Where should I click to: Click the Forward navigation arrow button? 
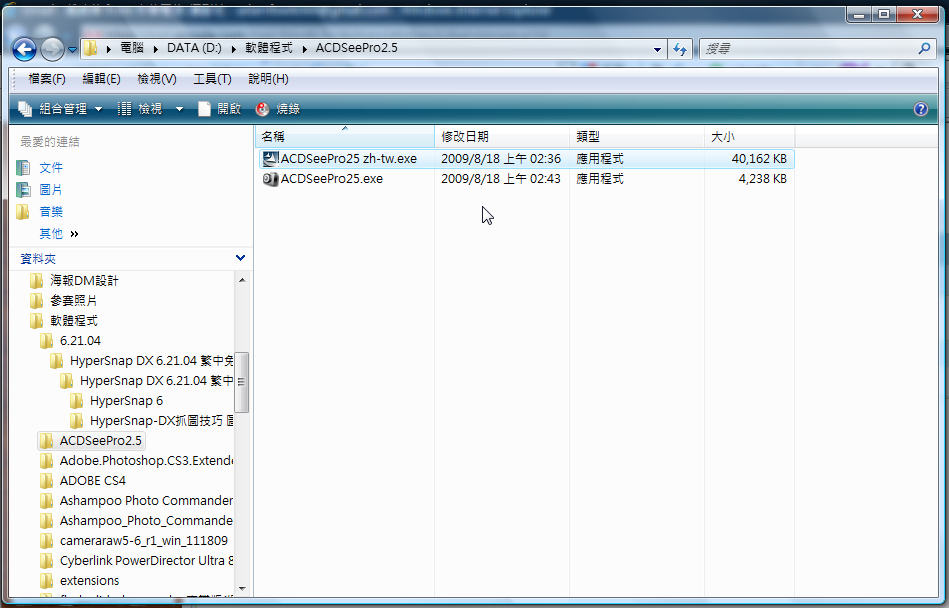[x=52, y=49]
